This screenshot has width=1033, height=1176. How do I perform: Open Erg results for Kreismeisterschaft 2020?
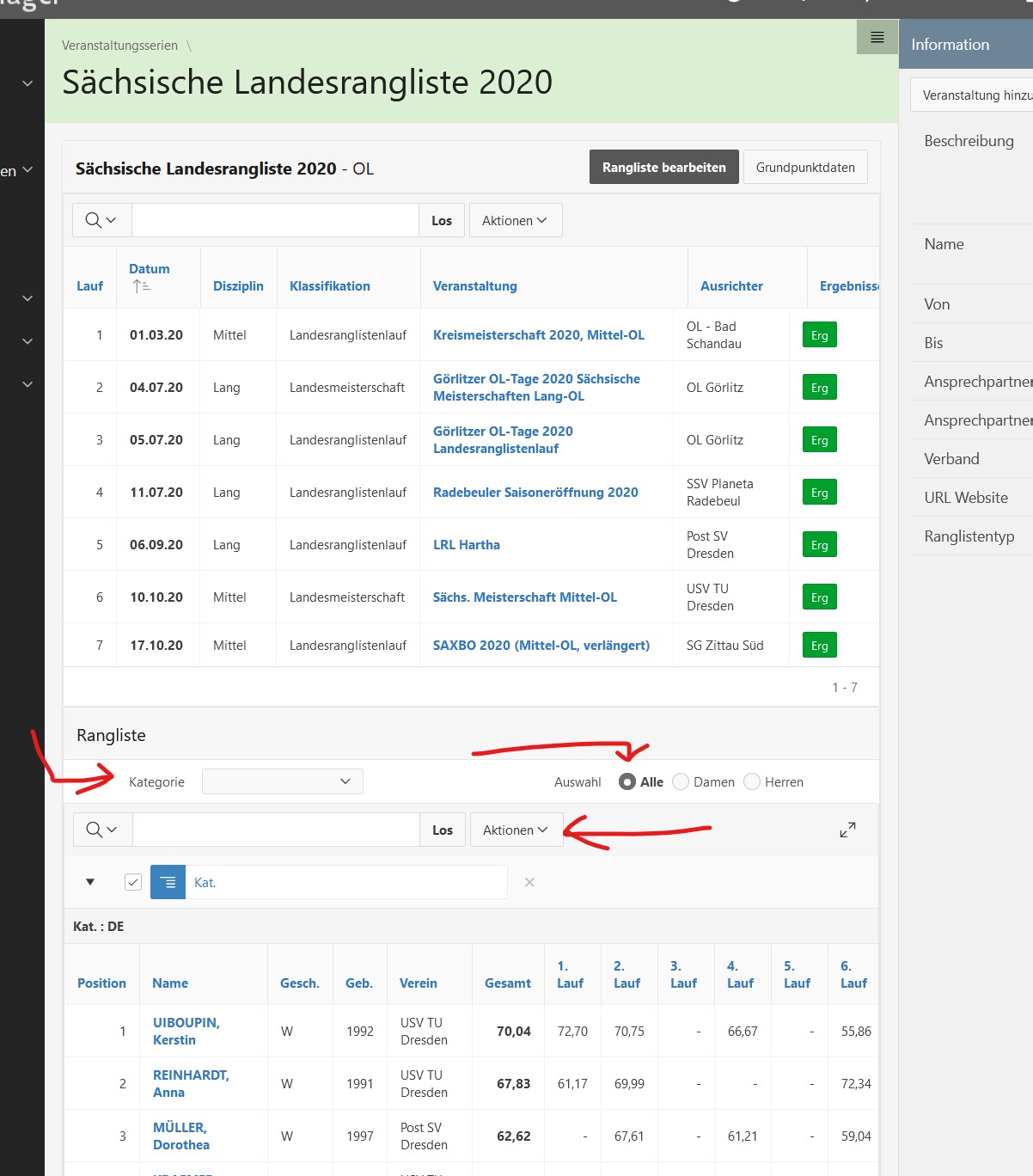point(819,335)
